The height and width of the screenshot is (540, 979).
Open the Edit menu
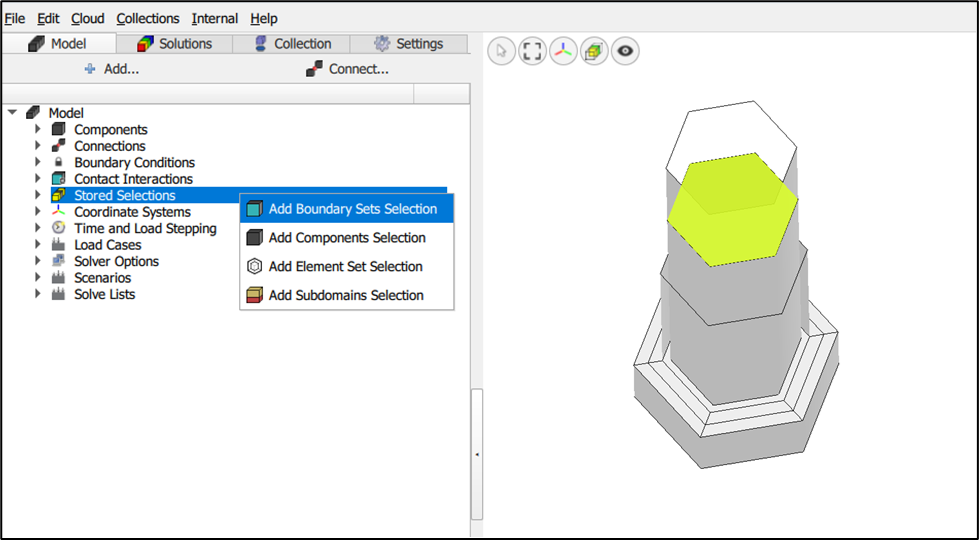tap(48, 19)
